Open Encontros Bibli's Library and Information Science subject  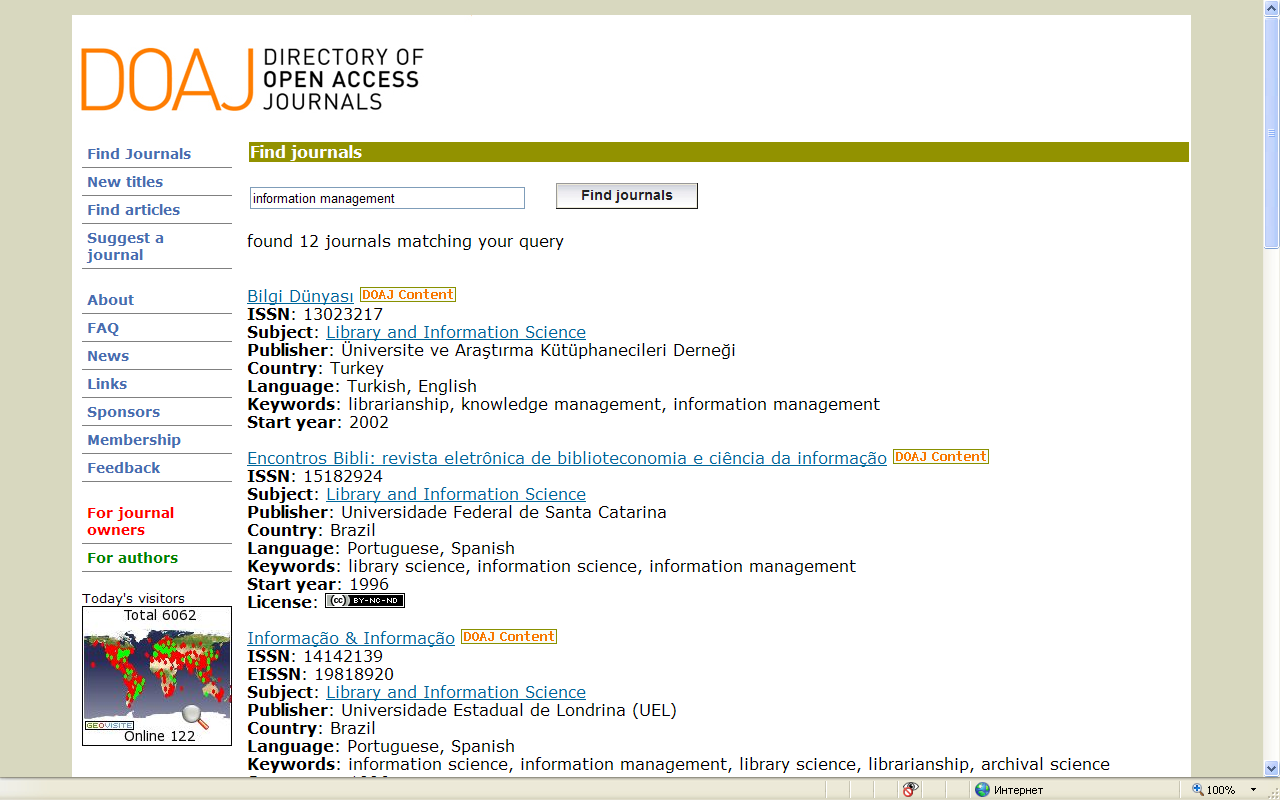tap(456, 494)
